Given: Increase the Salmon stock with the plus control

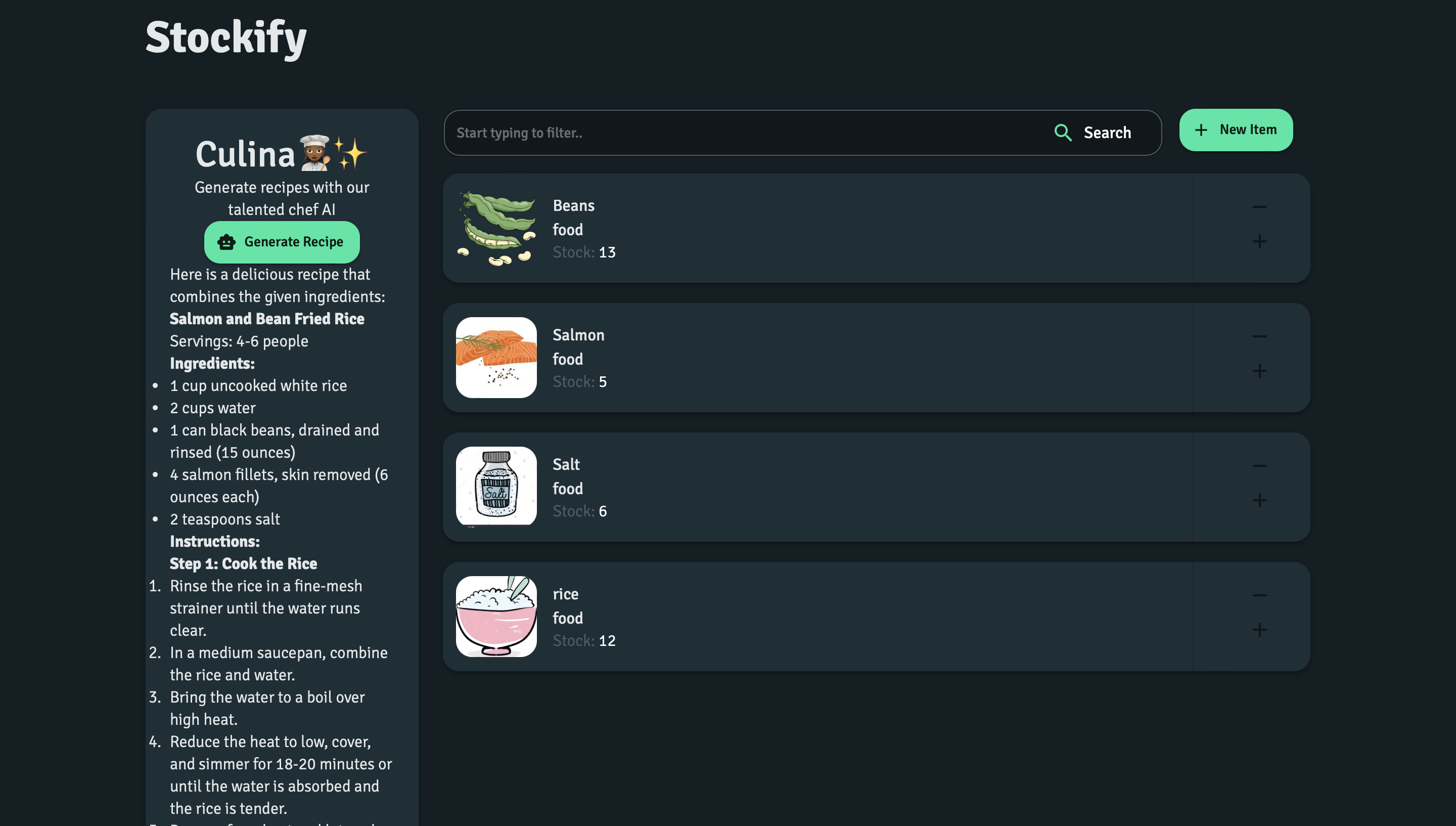Looking at the screenshot, I should [x=1260, y=372].
